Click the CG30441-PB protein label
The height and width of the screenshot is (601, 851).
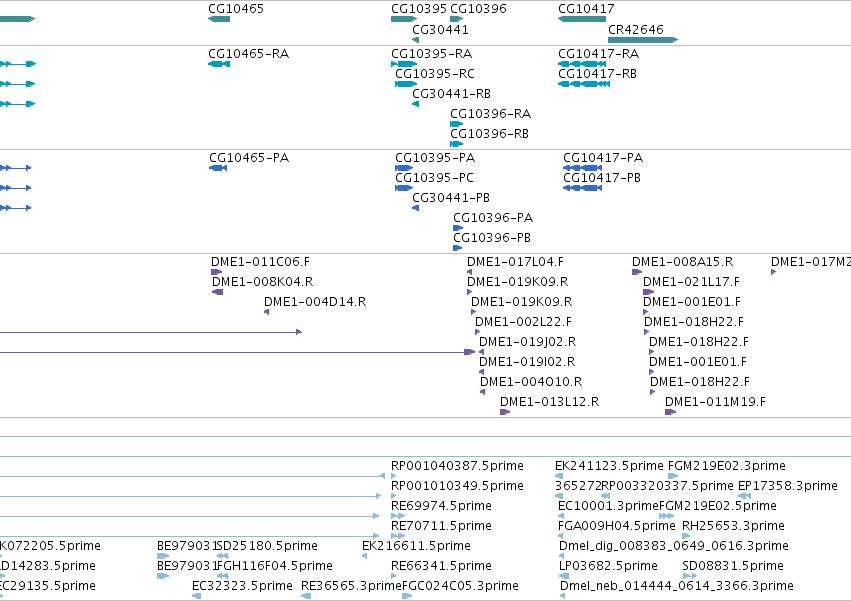point(451,198)
